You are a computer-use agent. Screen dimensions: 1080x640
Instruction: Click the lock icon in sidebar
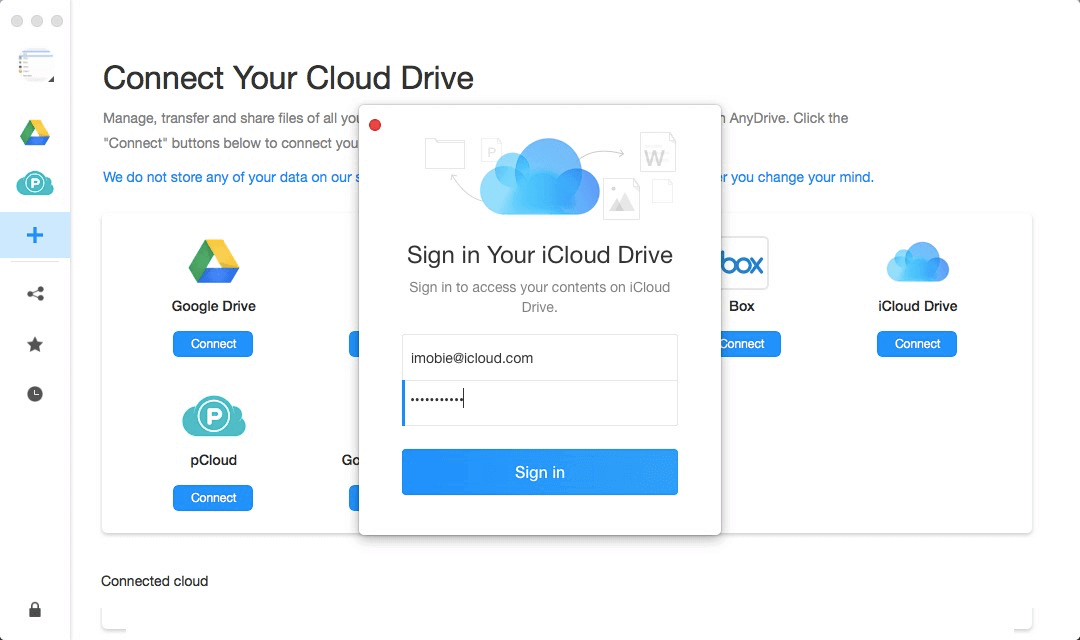coord(34,610)
